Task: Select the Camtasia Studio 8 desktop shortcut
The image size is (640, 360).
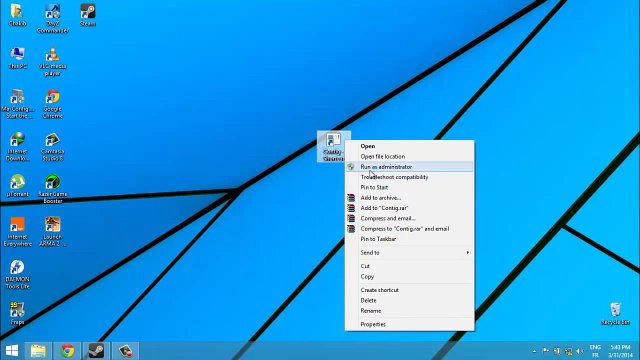Action: pyautogui.click(x=53, y=147)
